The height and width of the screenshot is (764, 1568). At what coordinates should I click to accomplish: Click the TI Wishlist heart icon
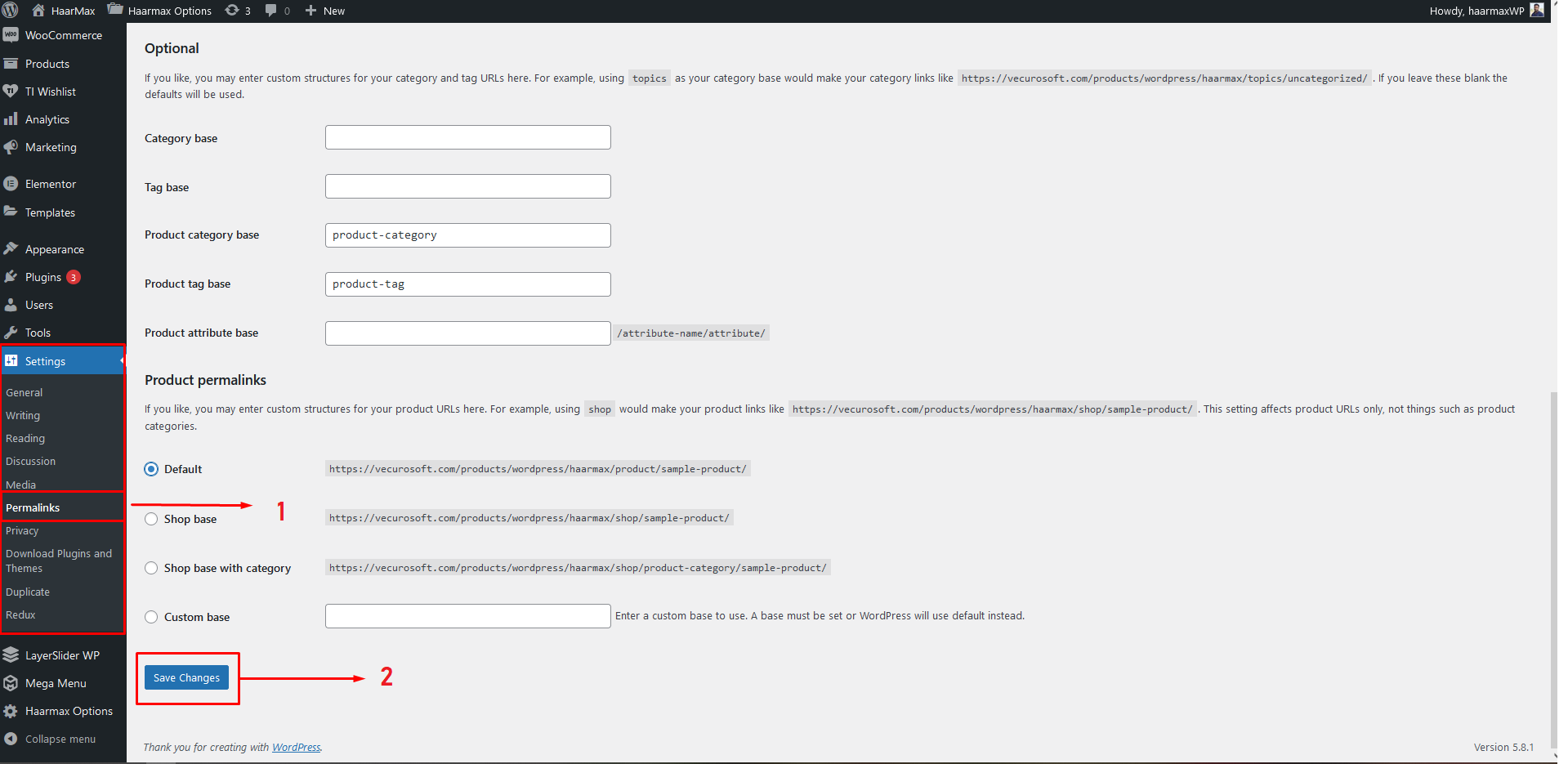pos(11,92)
